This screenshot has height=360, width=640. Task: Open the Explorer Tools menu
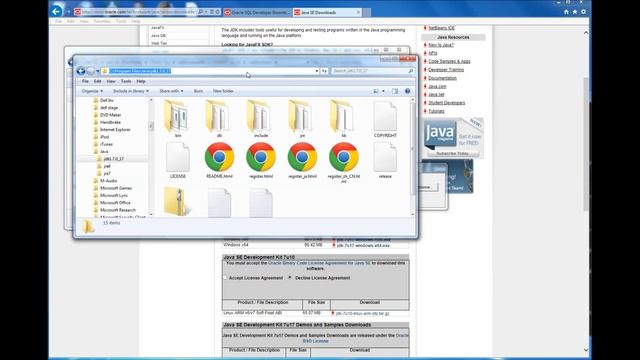click(x=126, y=81)
